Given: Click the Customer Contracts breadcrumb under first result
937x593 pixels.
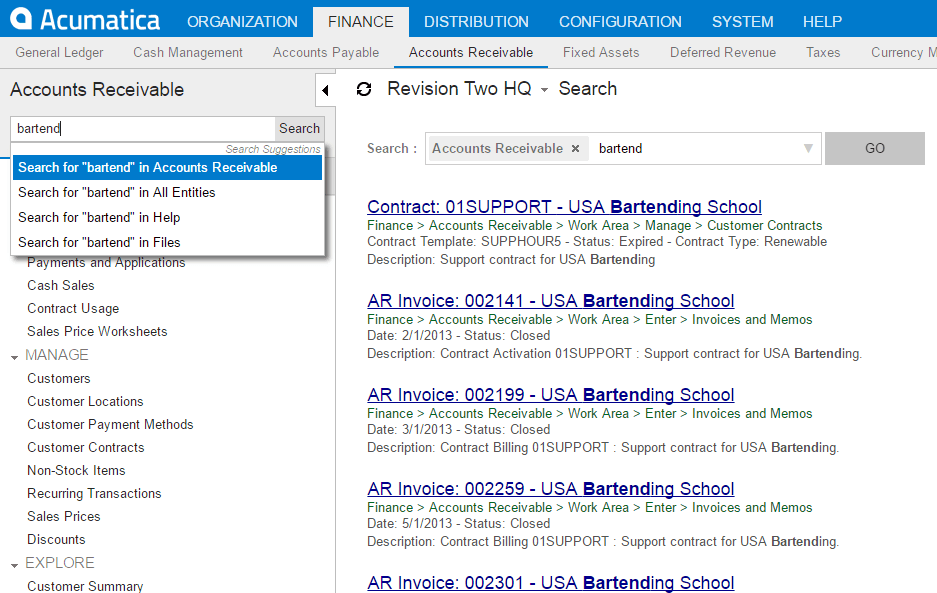Looking at the screenshot, I should [x=764, y=225].
